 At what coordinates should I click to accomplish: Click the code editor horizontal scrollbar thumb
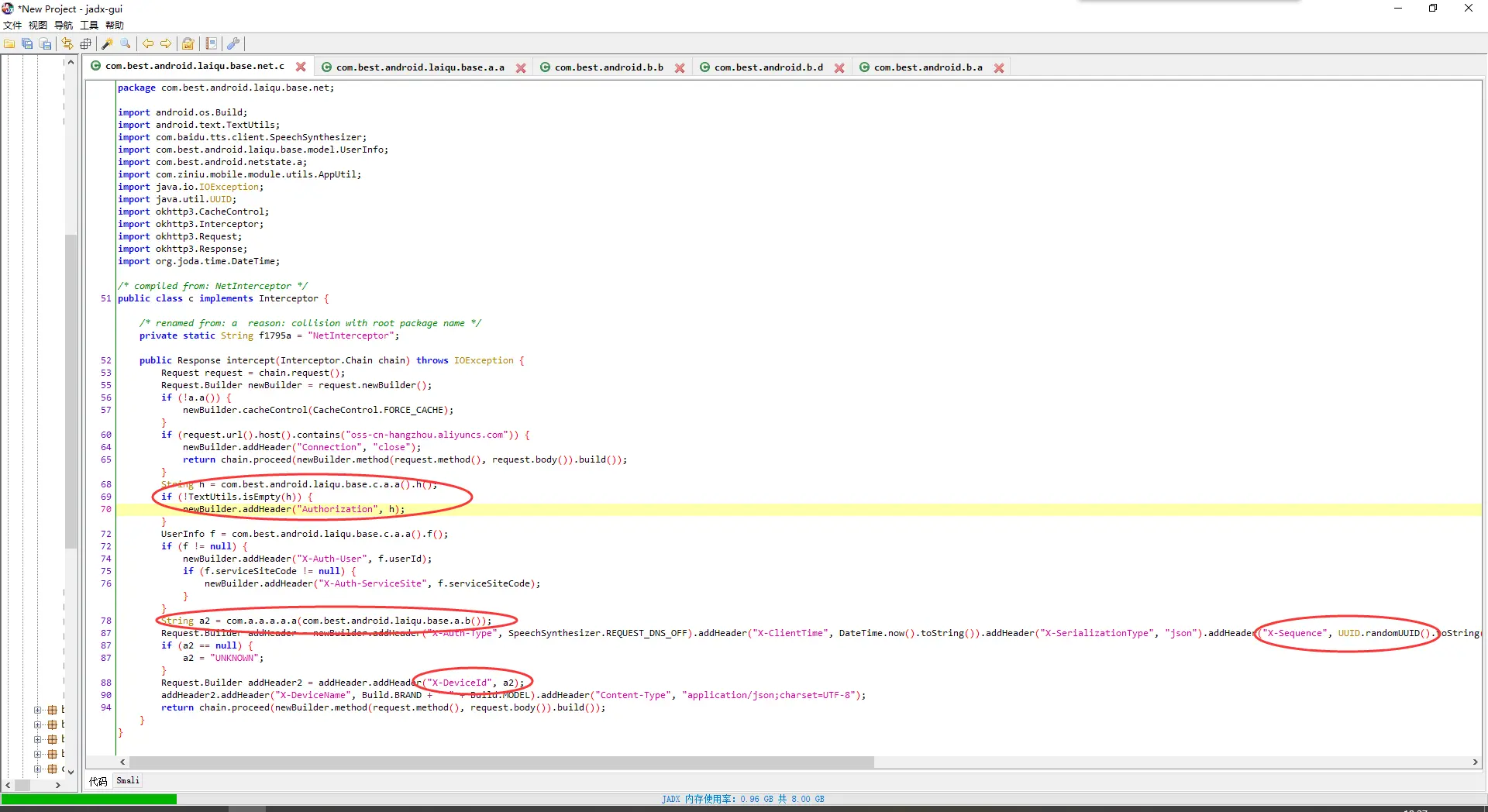click(501, 762)
